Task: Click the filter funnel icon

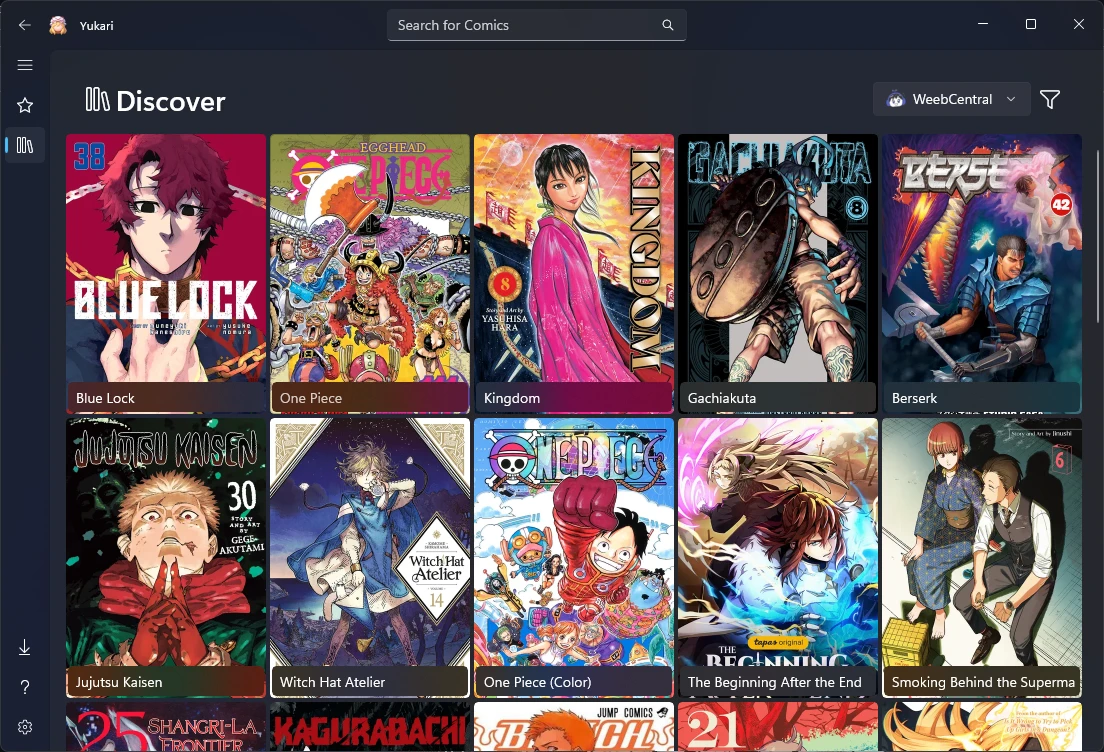Action: (1050, 99)
